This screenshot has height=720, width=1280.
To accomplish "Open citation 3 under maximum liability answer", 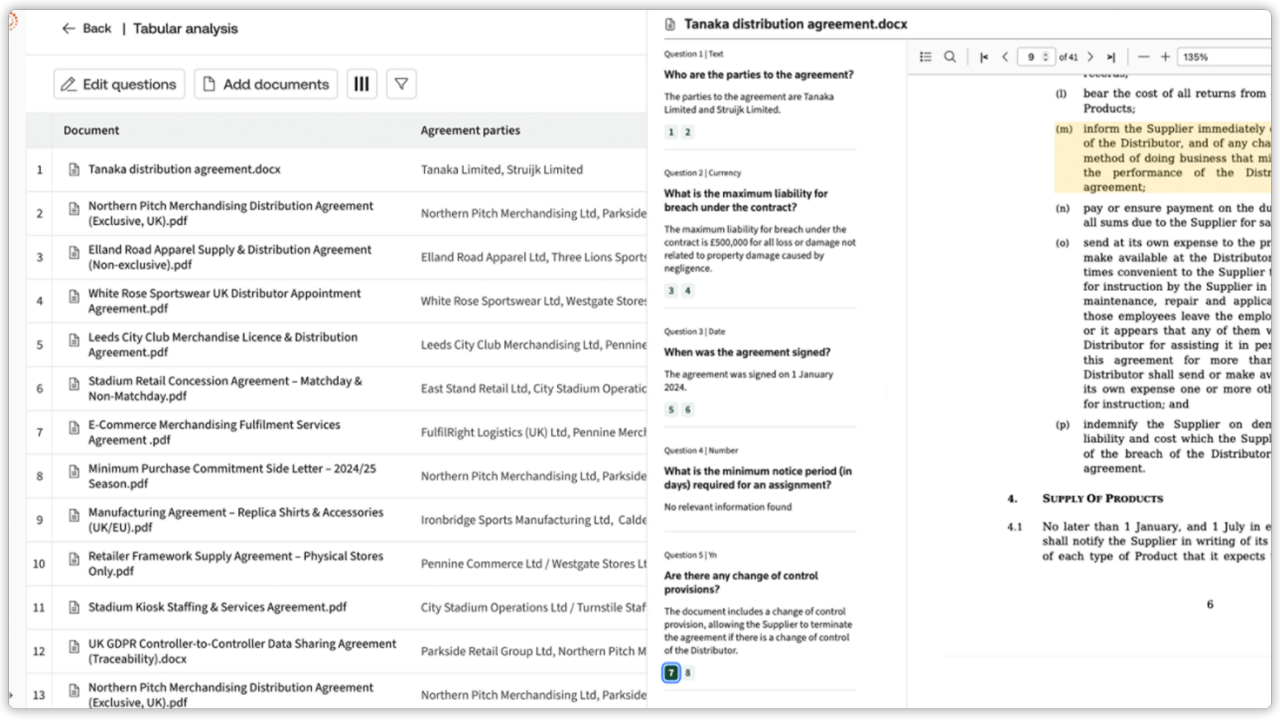I will (x=671, y=291).
